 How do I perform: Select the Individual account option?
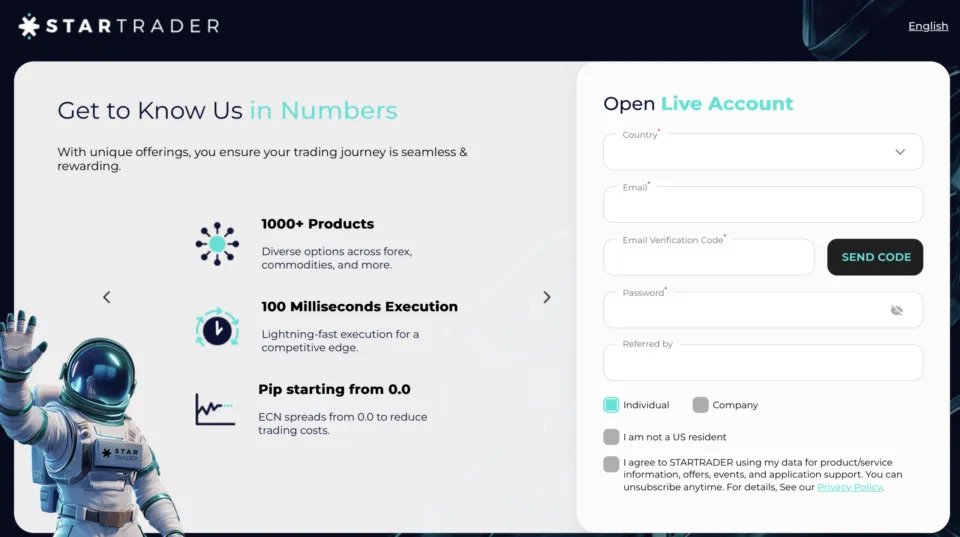[x=611, y=405]
